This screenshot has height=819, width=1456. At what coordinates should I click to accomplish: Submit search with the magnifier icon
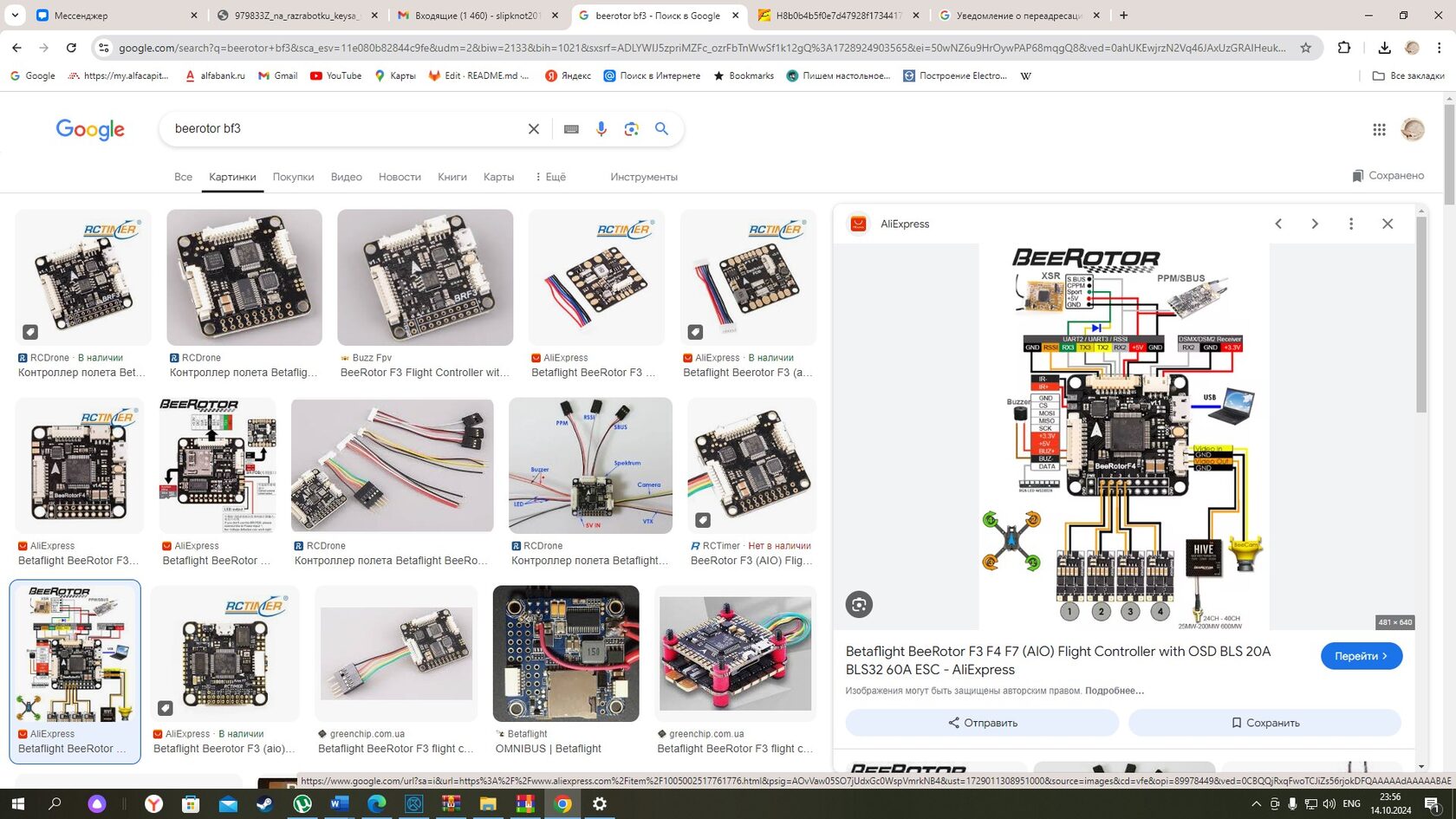[x=661, y=129]
